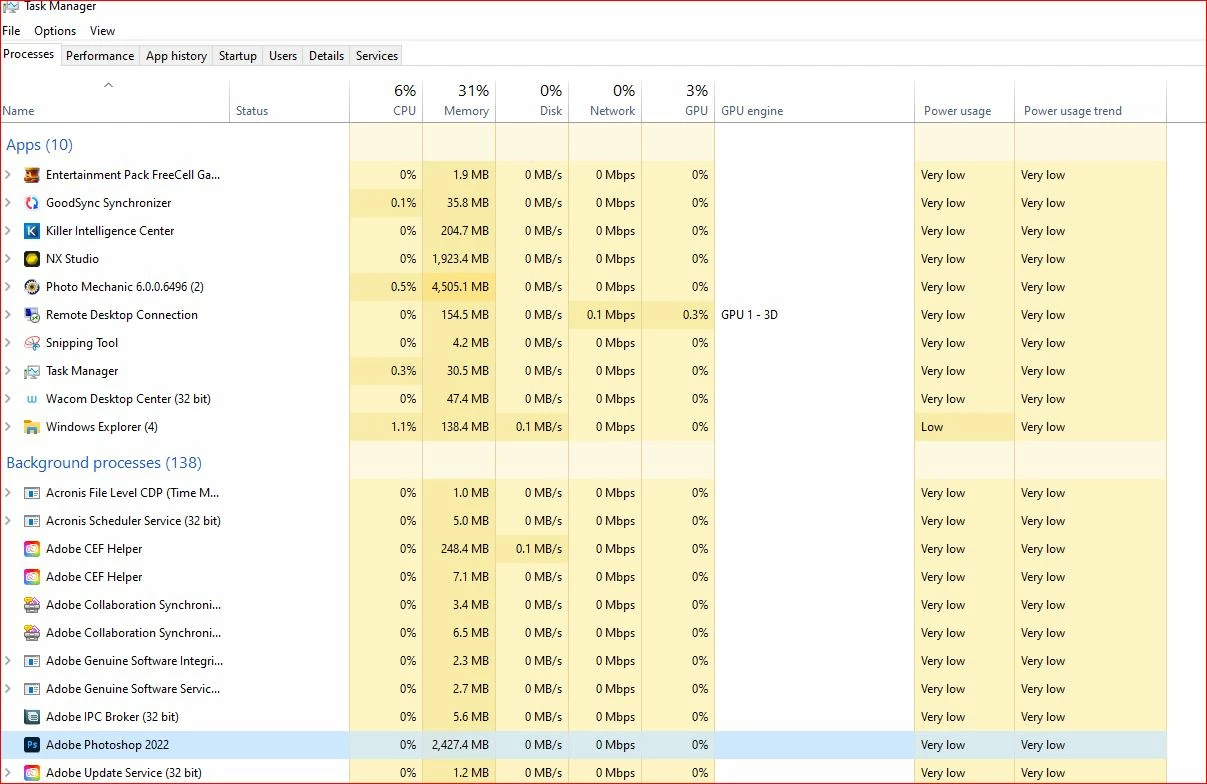Click the Adobe IPC Broker icon
The image size is (1207, 784).
point(31,717)
